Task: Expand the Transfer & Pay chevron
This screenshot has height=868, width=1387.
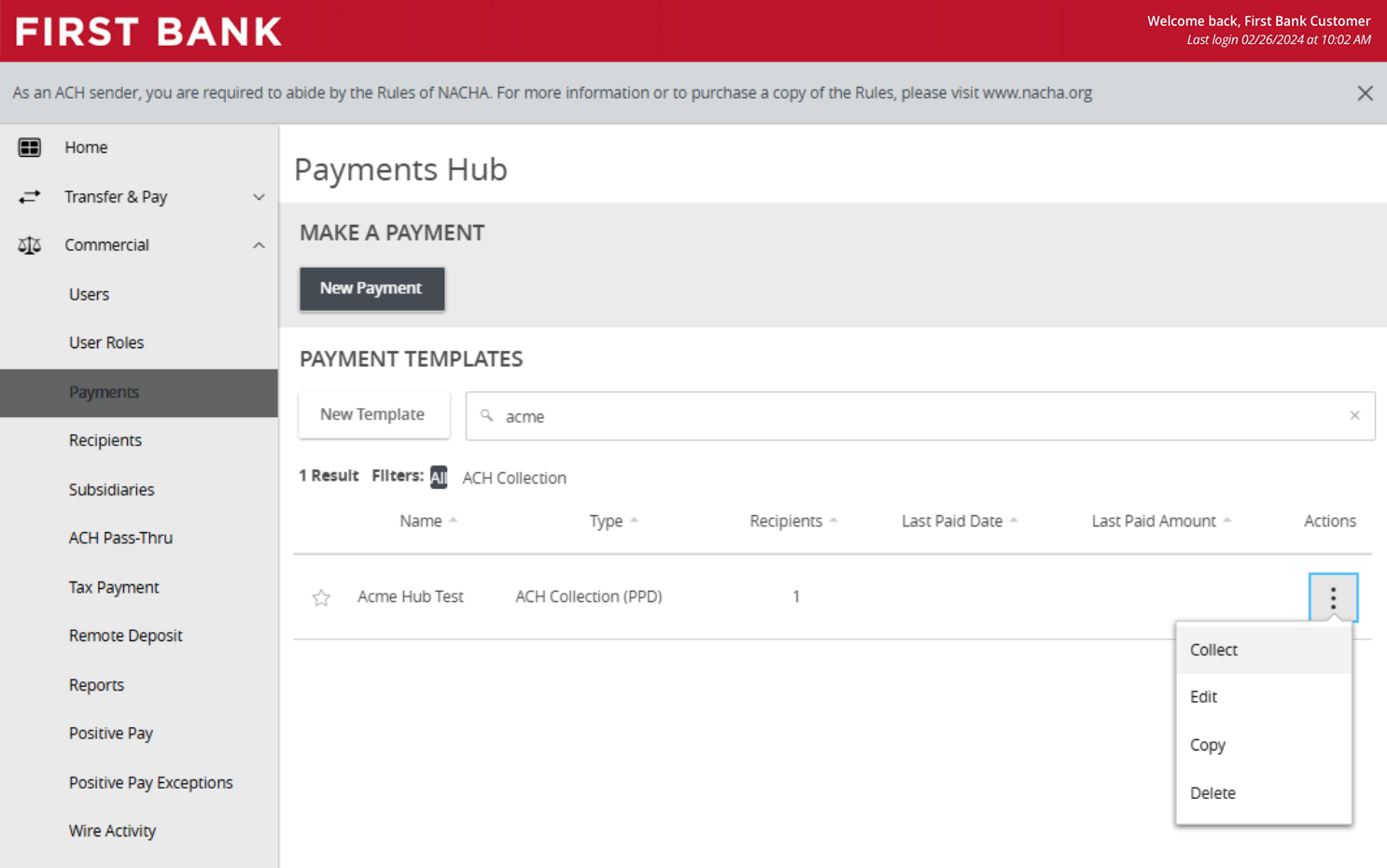Action: click(259, 197)
